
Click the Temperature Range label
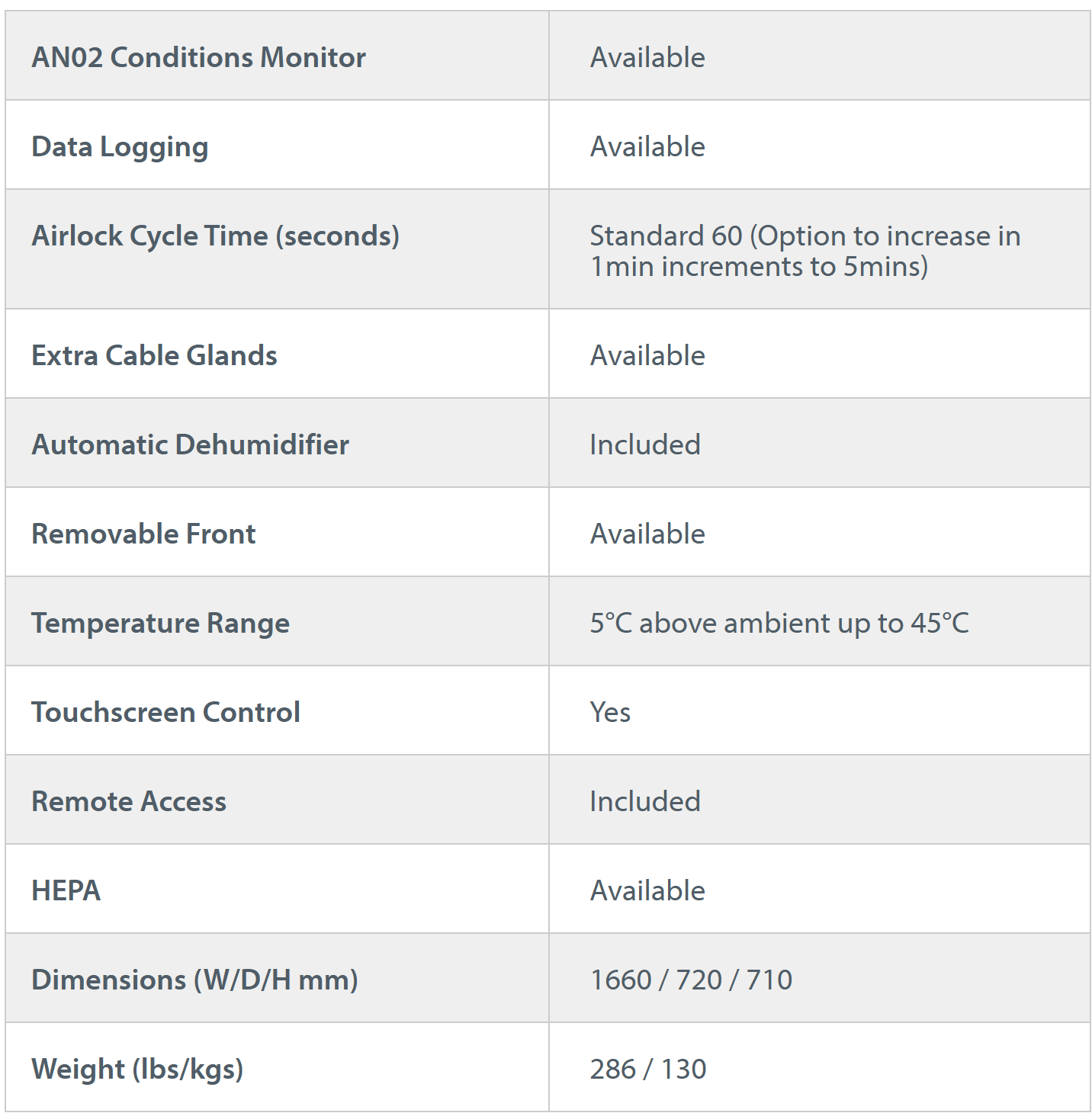click(160, 623)
